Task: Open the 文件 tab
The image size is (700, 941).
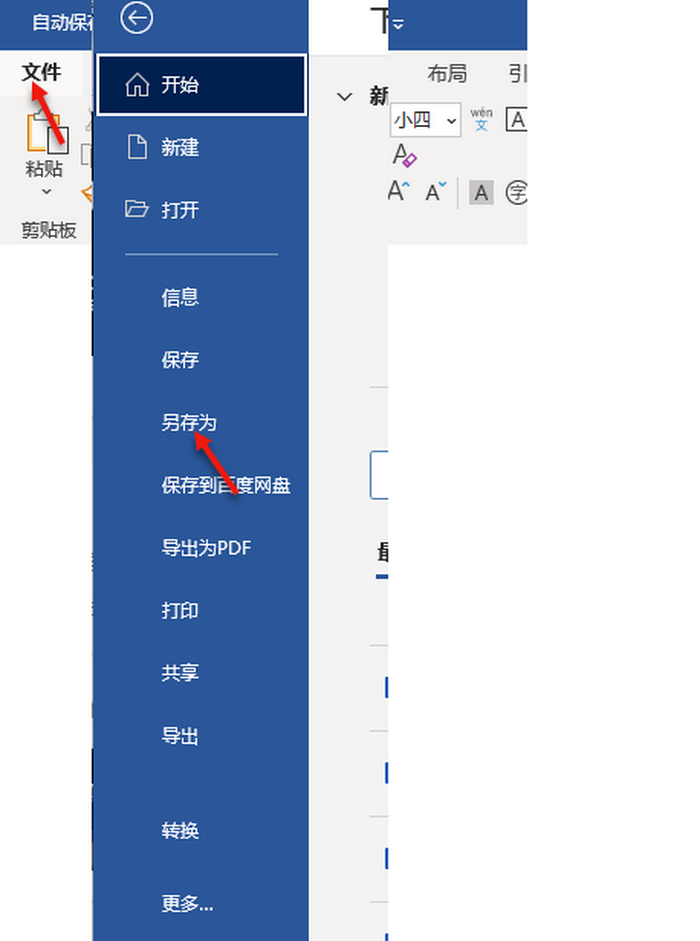Action: click(x=41, y=73)
